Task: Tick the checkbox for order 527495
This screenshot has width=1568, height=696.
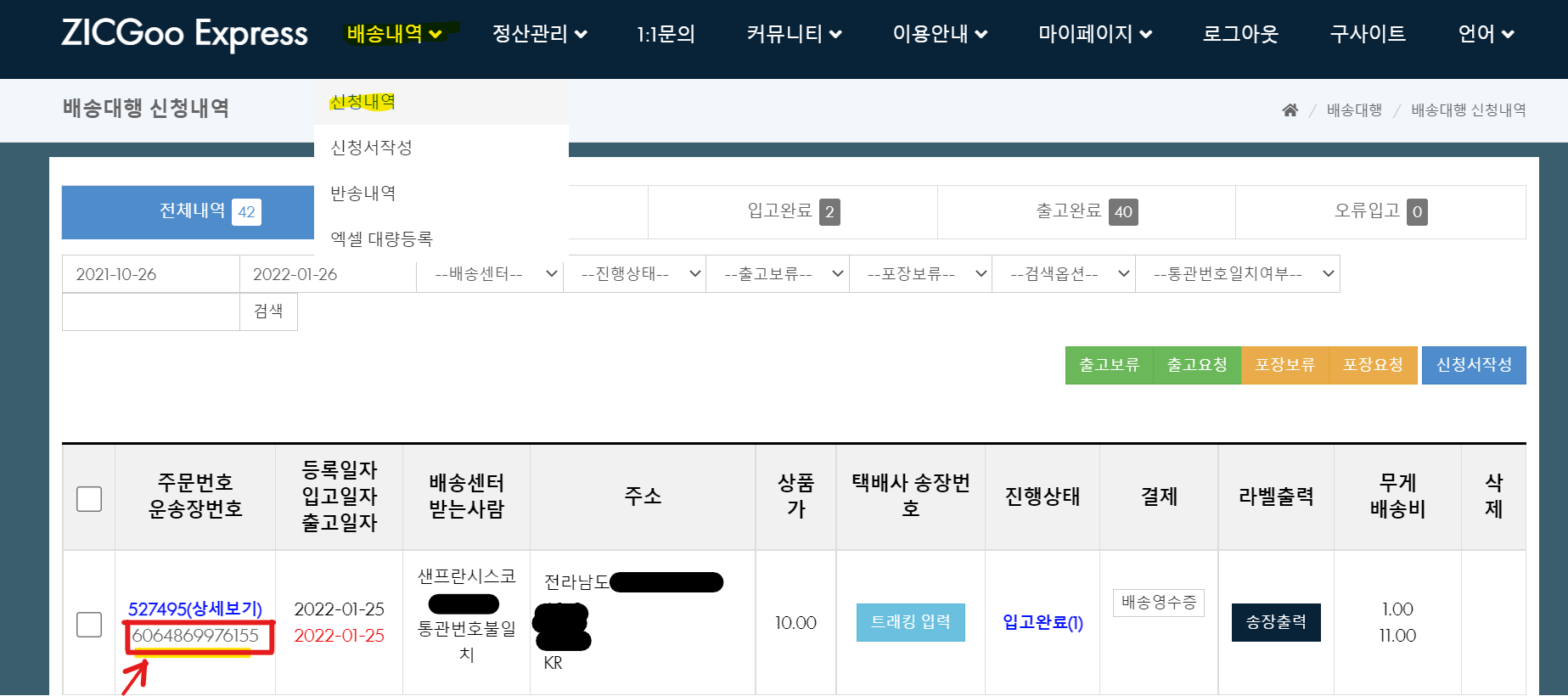Action: (89, 624)
